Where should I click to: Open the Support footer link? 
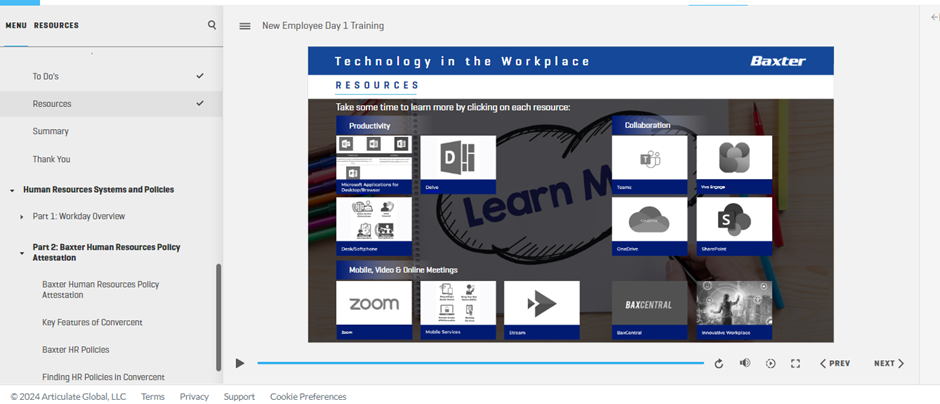click(239, 397)
